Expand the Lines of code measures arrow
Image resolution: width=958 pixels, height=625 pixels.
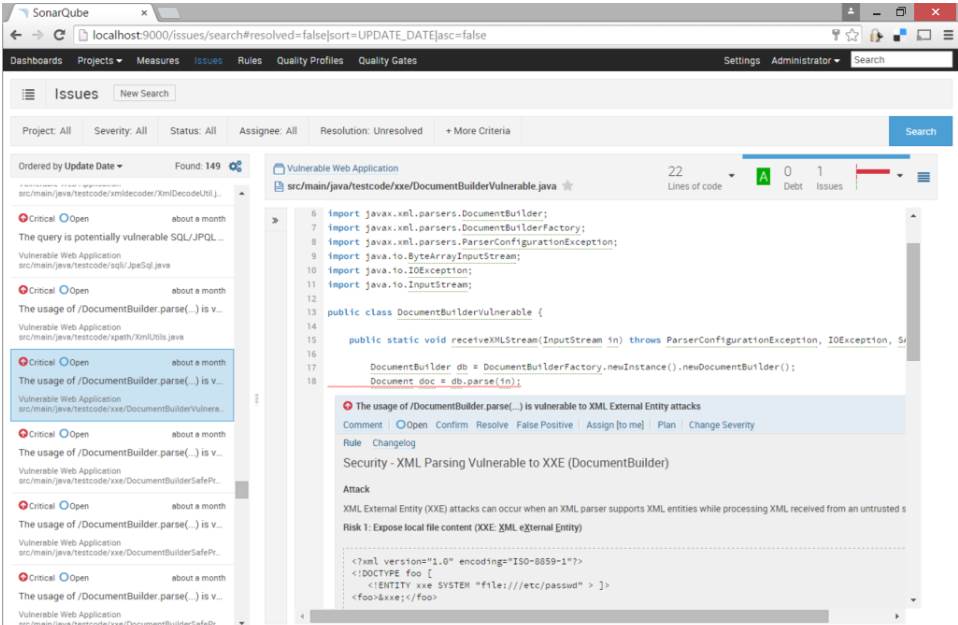[x=731, y=176]
